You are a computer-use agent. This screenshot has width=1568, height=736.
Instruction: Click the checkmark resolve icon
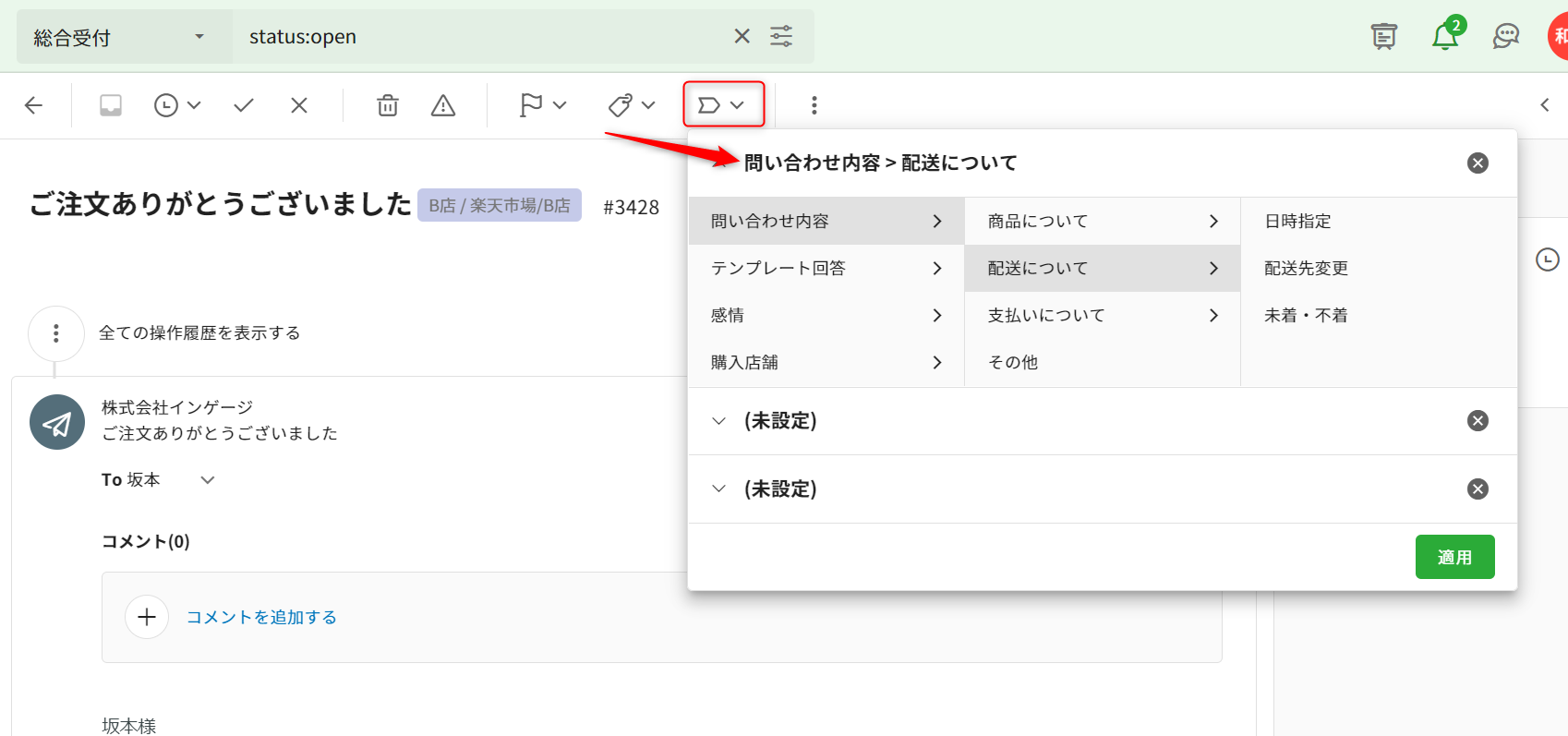244,105
